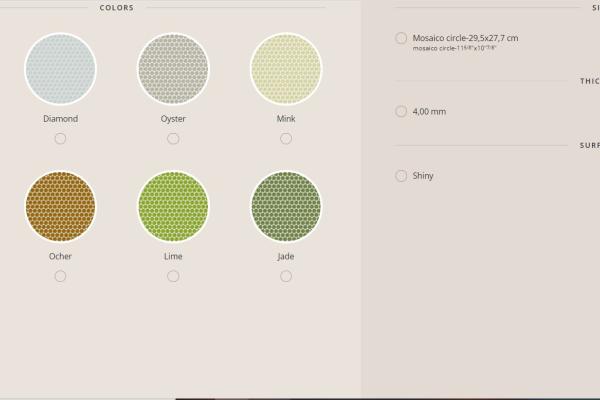Screen dimensions: 600x400
Task: Click the Mink mosaic color swatch
Action: 286,69
